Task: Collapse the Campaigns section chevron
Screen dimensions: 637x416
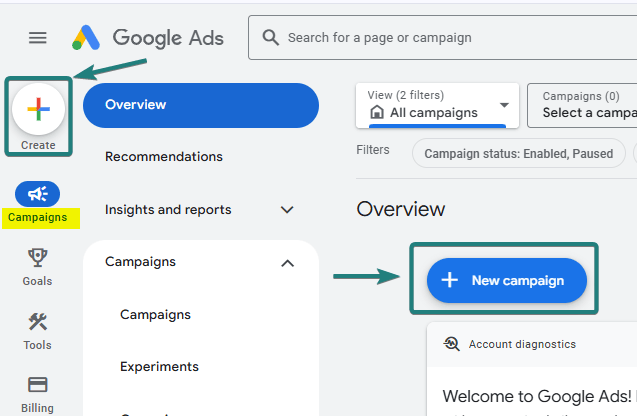Action: click(287, 263)
